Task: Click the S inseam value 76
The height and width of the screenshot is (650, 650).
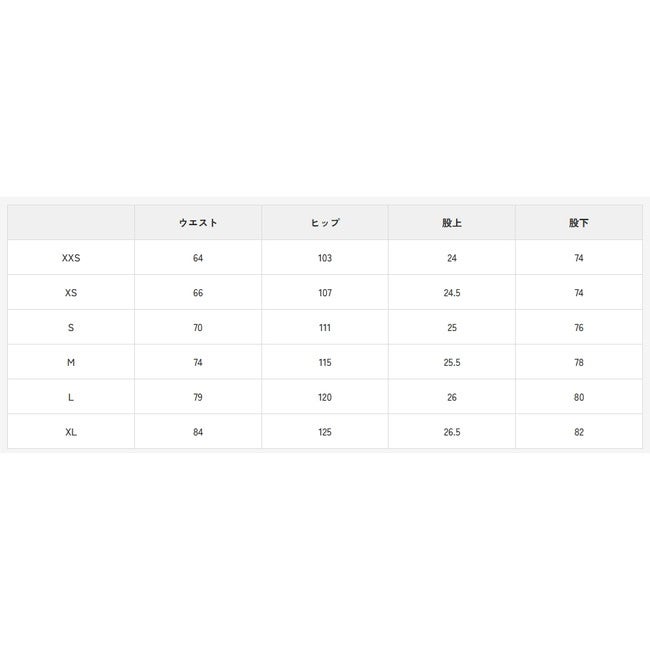Action: point(579,327)
